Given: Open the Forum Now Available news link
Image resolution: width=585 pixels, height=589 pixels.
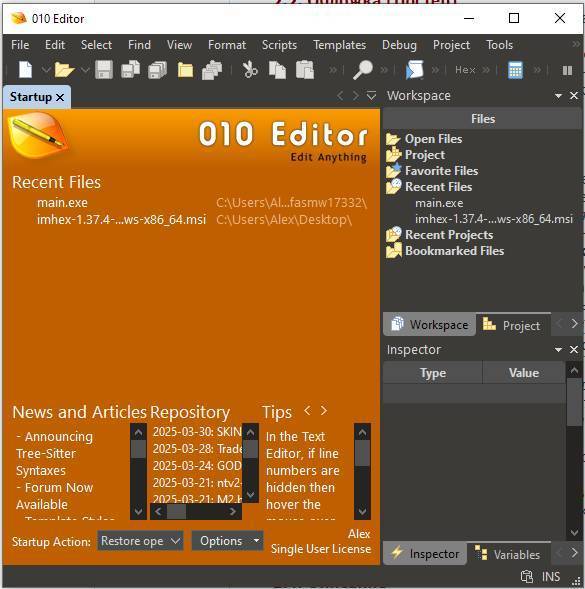Looking at the screenshot, I should point(54,496).
